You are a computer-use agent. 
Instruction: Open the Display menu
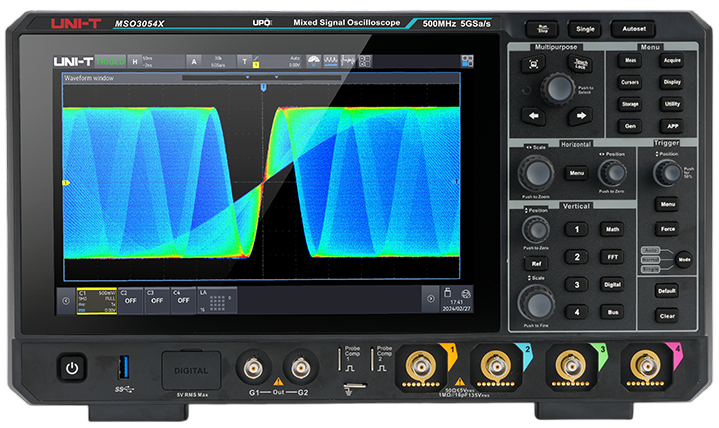click(672, 83)
